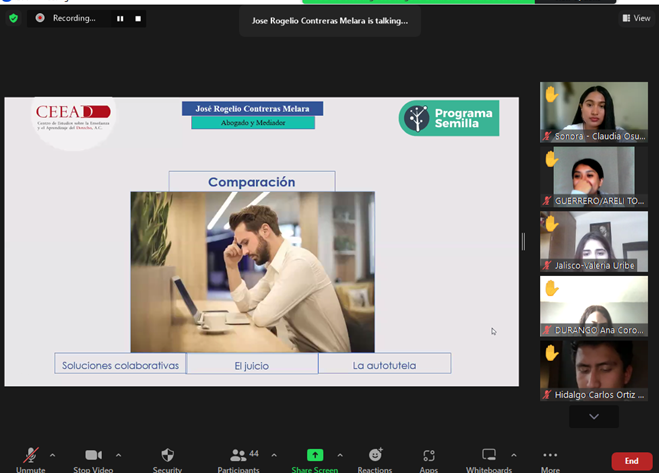
Task: Click muted mic icon beside DURANGO Ana name
Action: 547,330
